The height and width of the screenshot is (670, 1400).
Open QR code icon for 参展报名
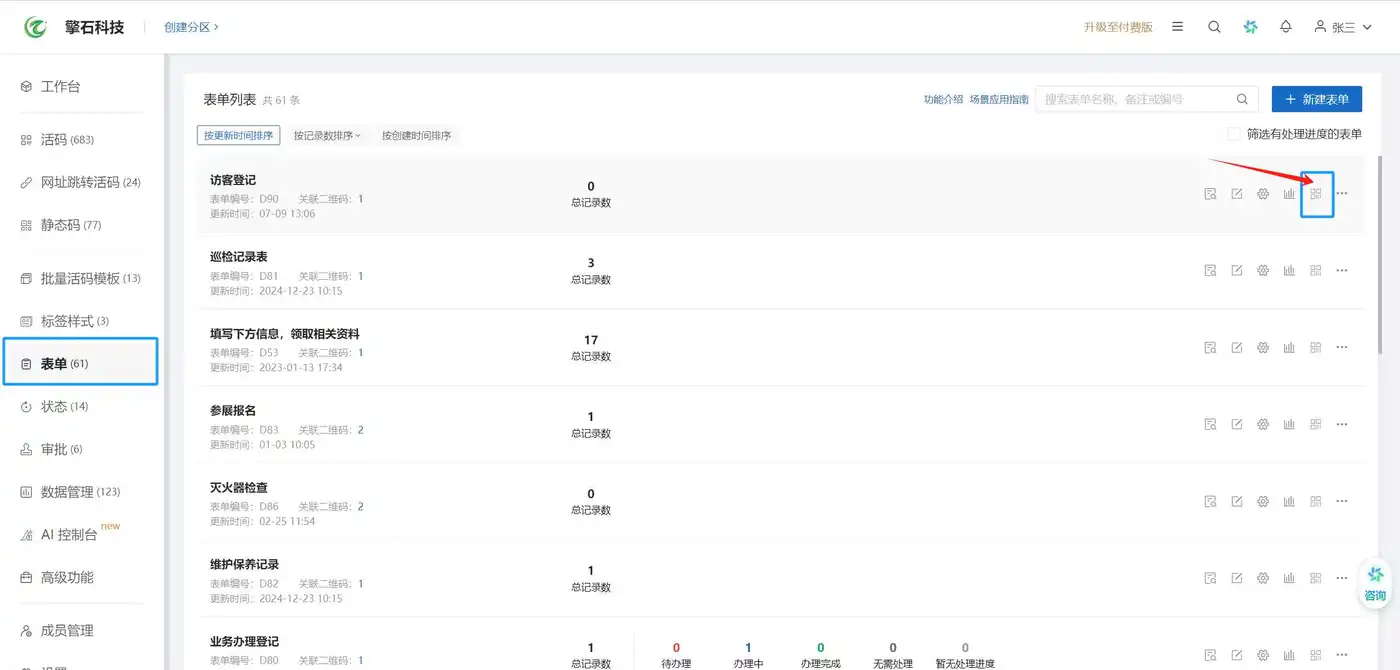1316,424
